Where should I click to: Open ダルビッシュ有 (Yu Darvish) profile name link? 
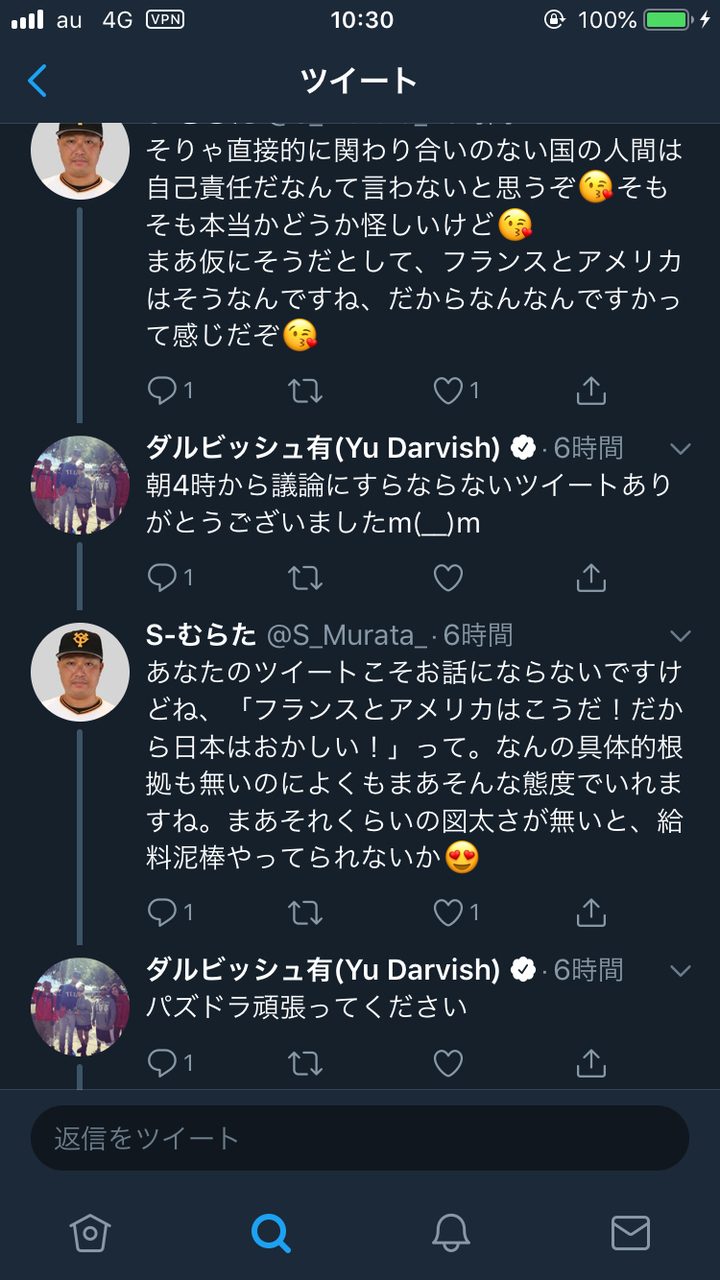tap(322, 447)
